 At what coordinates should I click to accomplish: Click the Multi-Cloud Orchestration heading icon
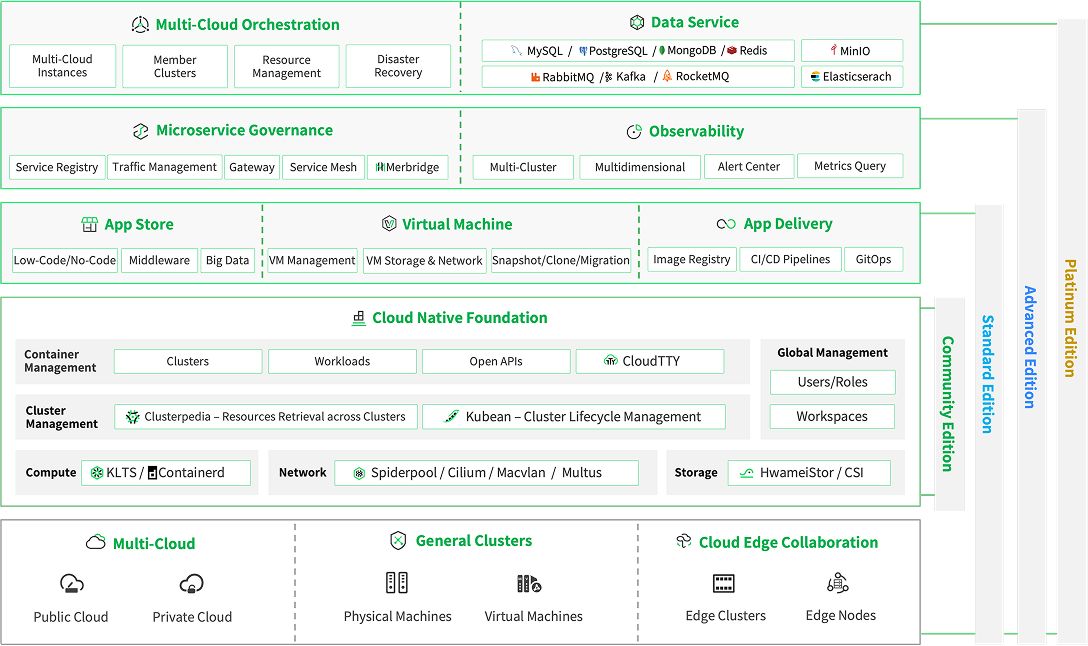pos(140,25)
